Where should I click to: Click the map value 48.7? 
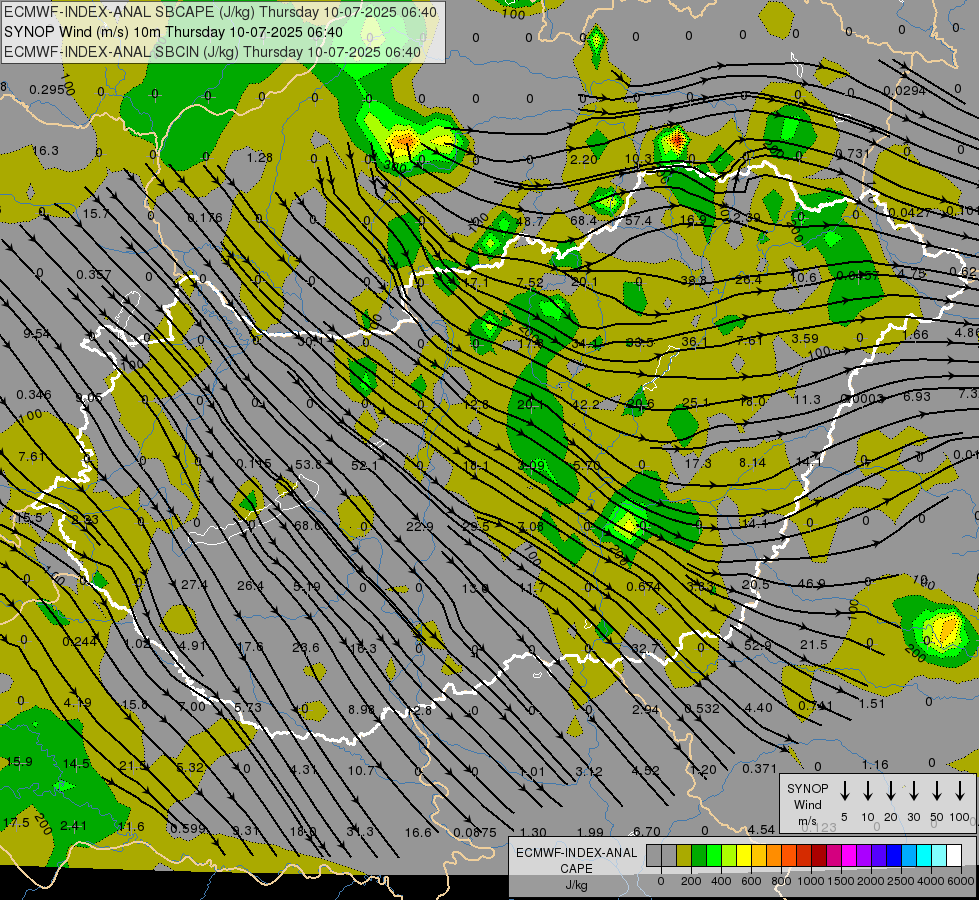530,221
